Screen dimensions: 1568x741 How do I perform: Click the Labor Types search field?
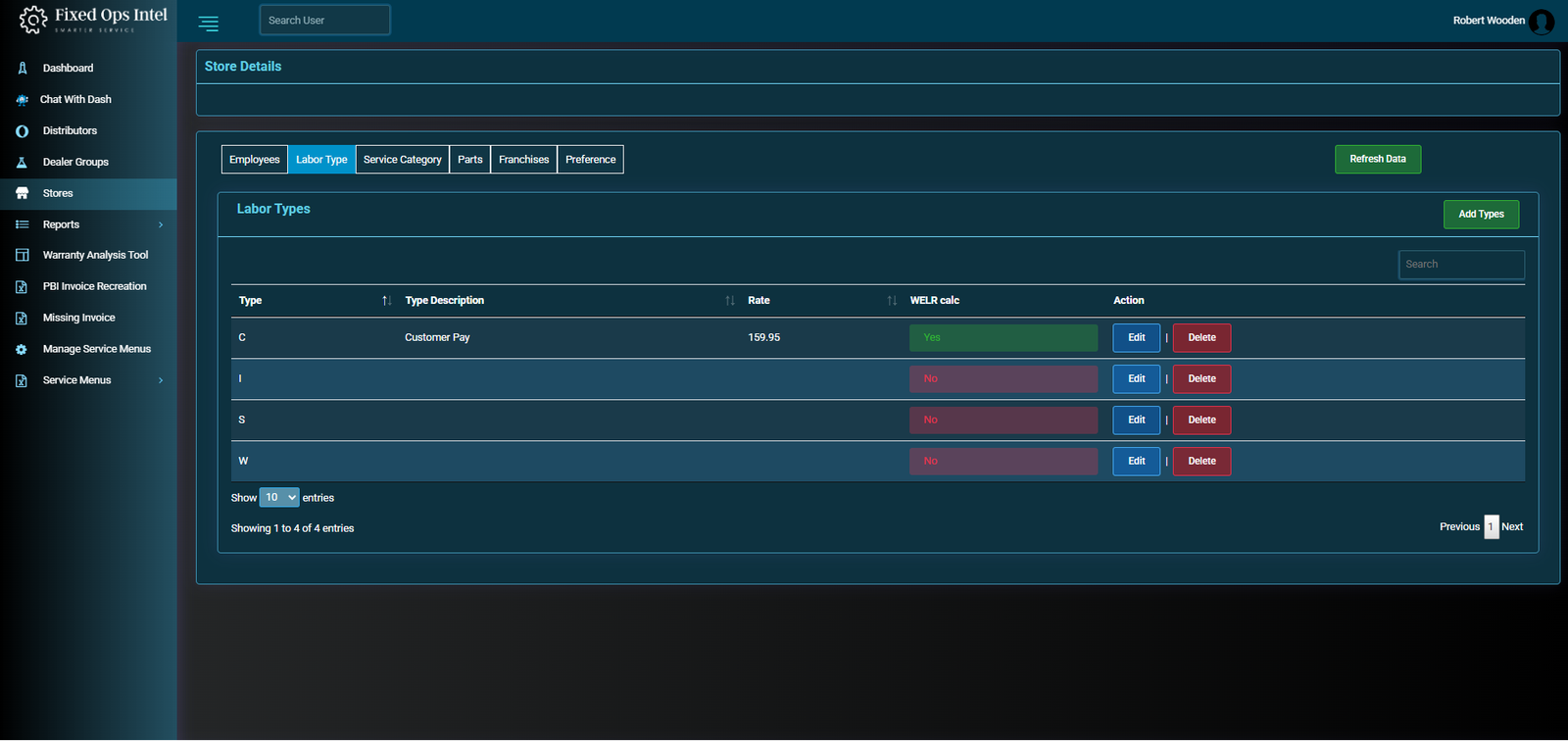point(1460,265)
